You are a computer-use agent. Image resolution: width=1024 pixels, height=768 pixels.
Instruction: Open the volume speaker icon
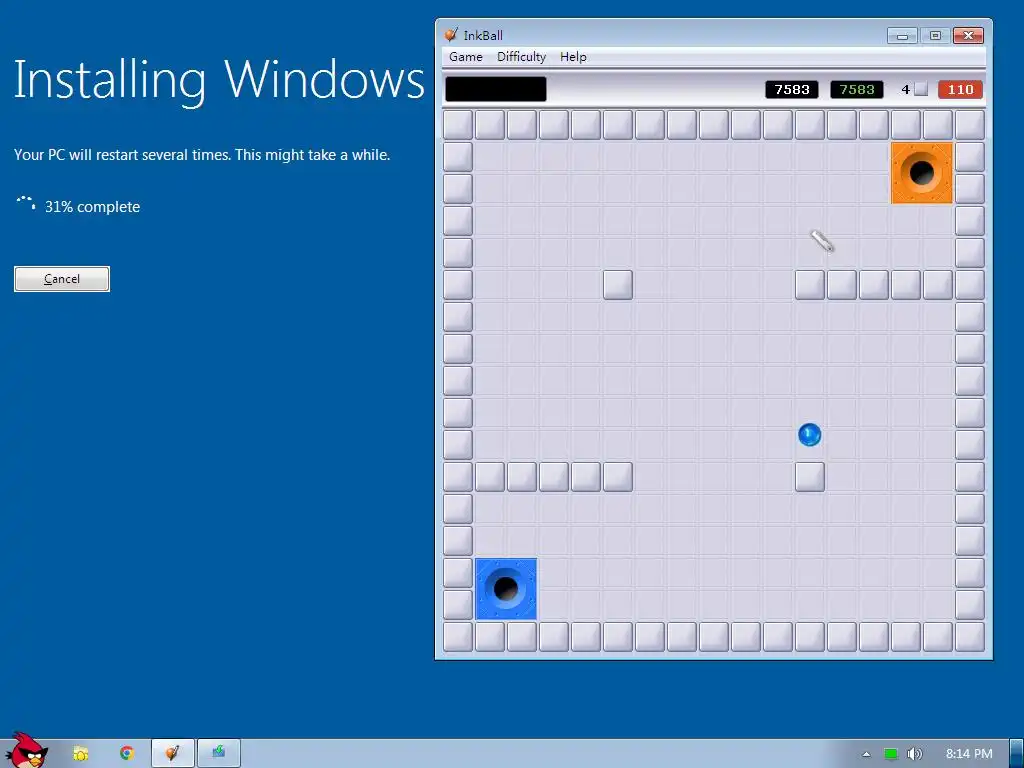tap(914, 754)
